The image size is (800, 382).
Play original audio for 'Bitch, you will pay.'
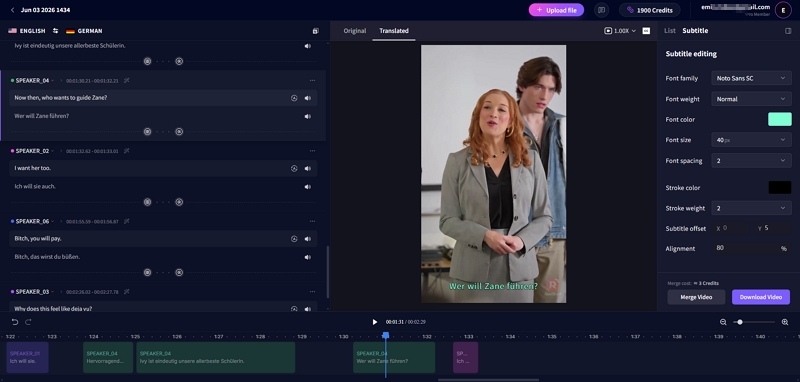[x=308, y=239]
